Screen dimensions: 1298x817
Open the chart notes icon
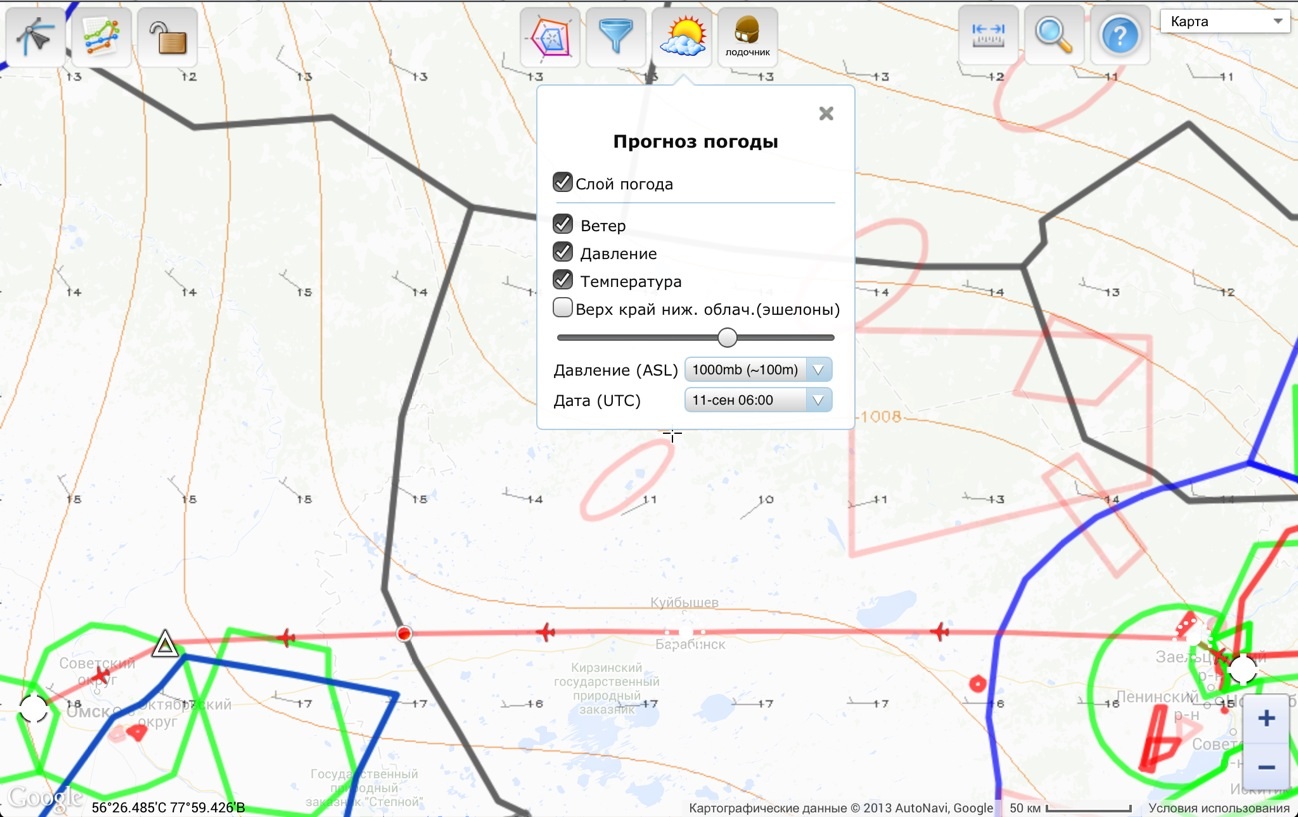point(101,37)
